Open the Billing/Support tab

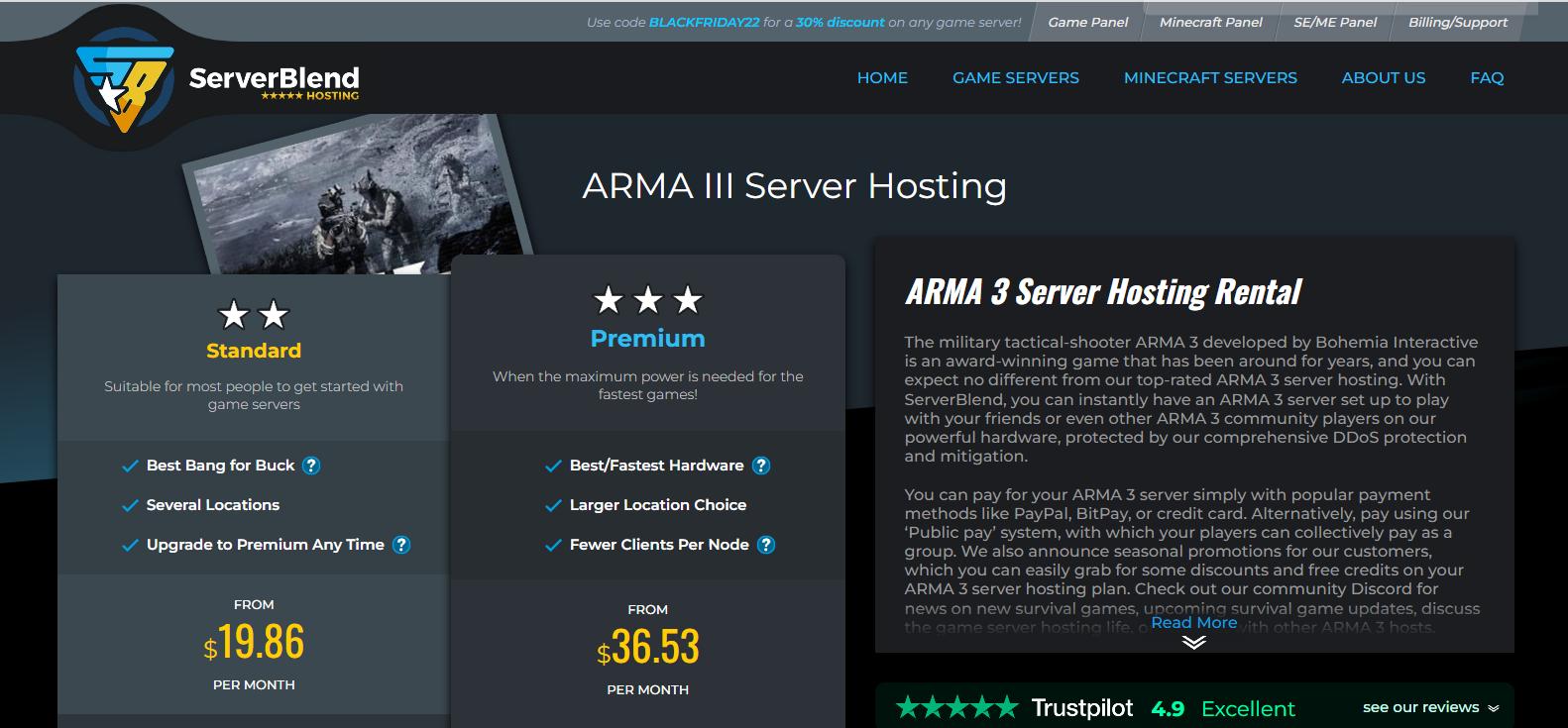coord(1458,22)
